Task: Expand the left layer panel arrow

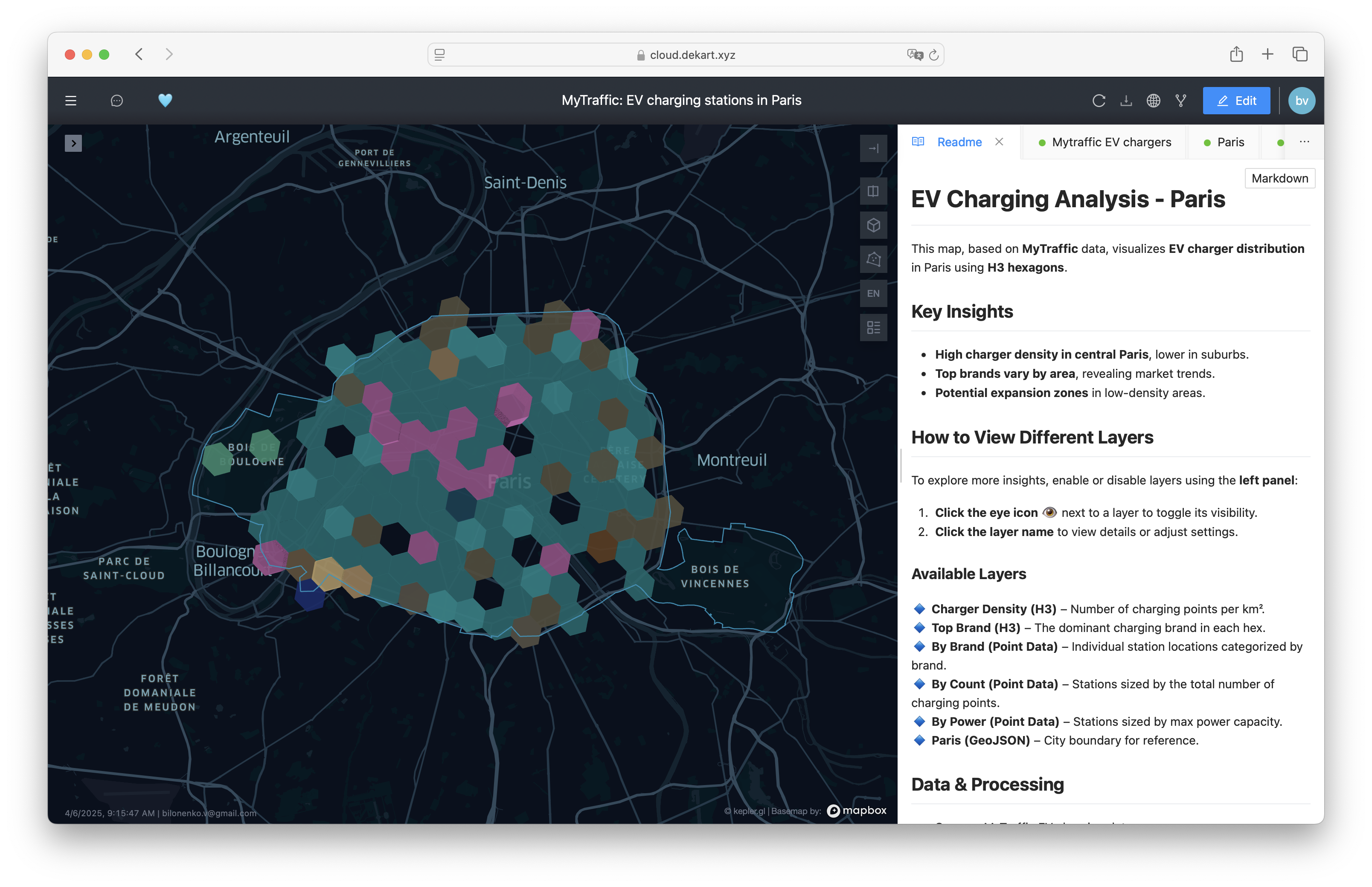Action: [73, 143]
